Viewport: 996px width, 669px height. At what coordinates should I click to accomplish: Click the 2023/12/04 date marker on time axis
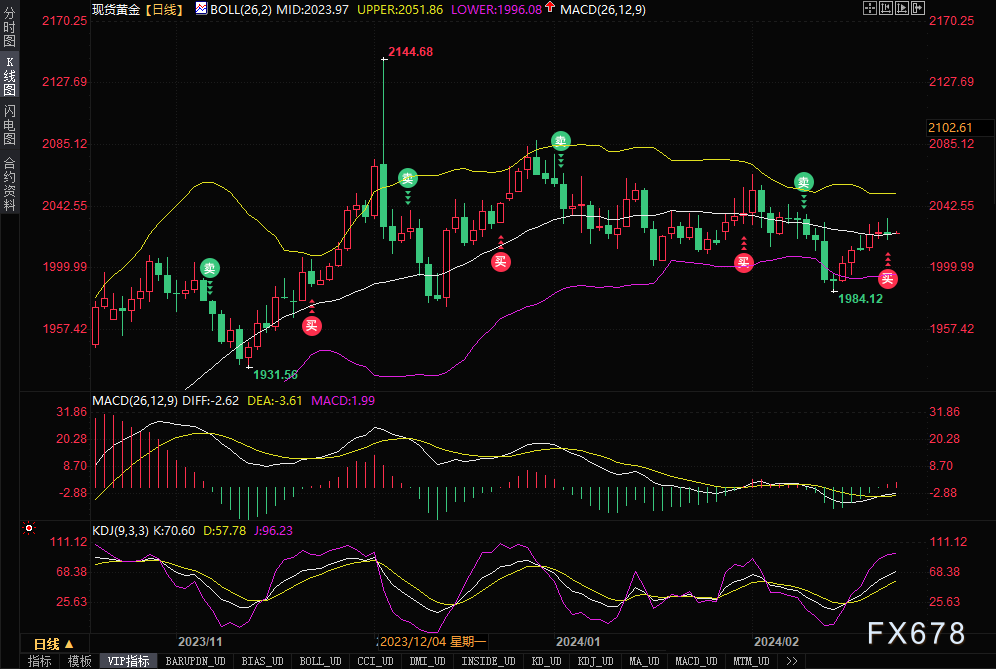tap(432, 642)
